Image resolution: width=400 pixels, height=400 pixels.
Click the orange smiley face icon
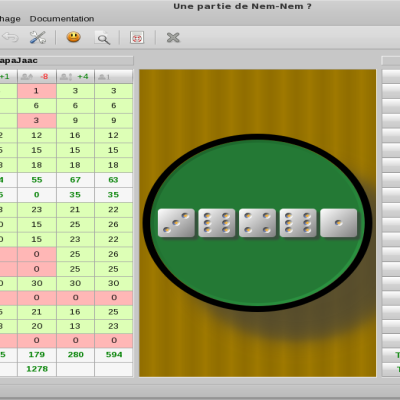click(x=73, y=37)
